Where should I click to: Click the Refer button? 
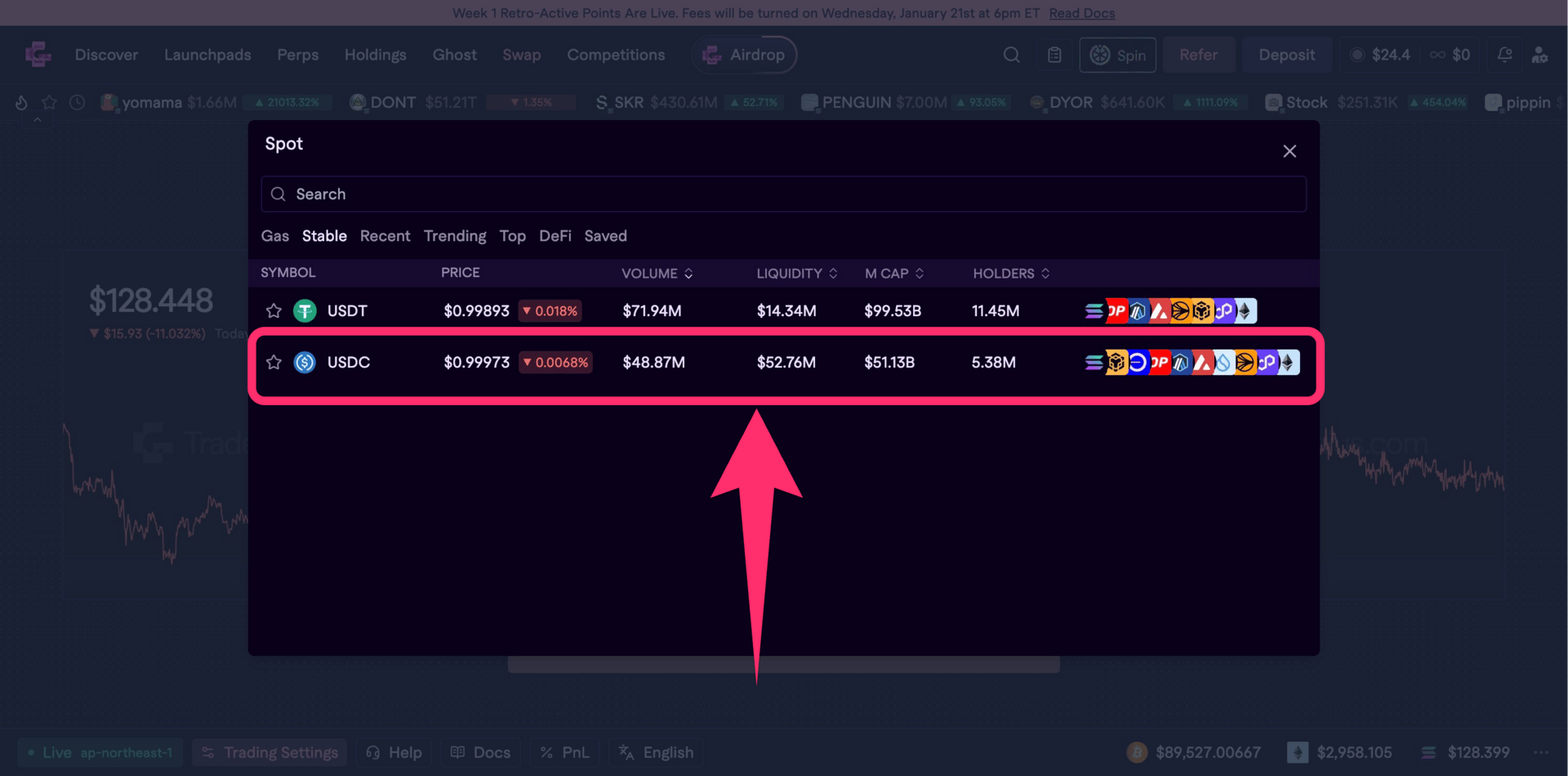pyautogui.click(x=1199, y=55)
